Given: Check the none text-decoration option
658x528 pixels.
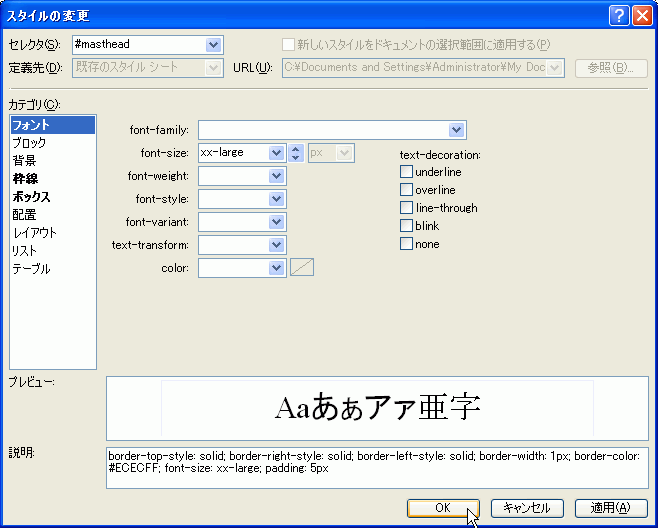Looking at the screenshot, I should [x=406, y=244].
